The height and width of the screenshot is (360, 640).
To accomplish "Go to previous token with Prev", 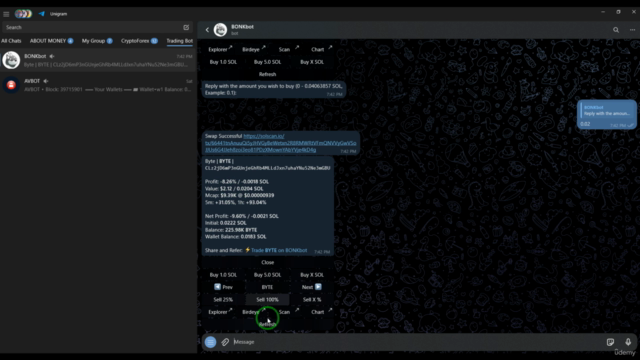I will [x=223, y=287].
